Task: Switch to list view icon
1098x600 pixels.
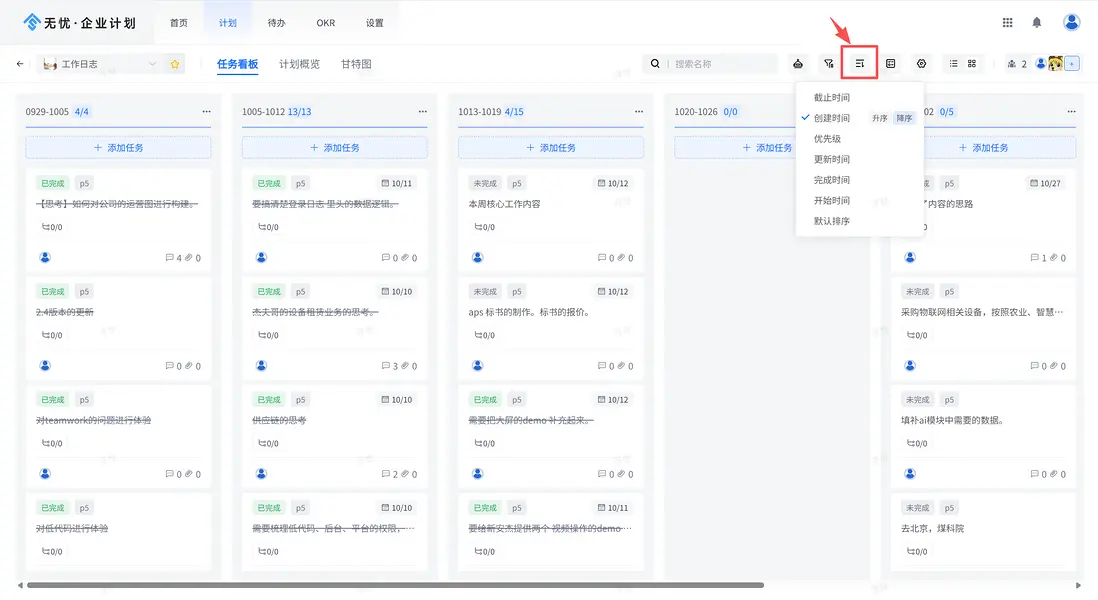Action: click(x=953, y=64)
